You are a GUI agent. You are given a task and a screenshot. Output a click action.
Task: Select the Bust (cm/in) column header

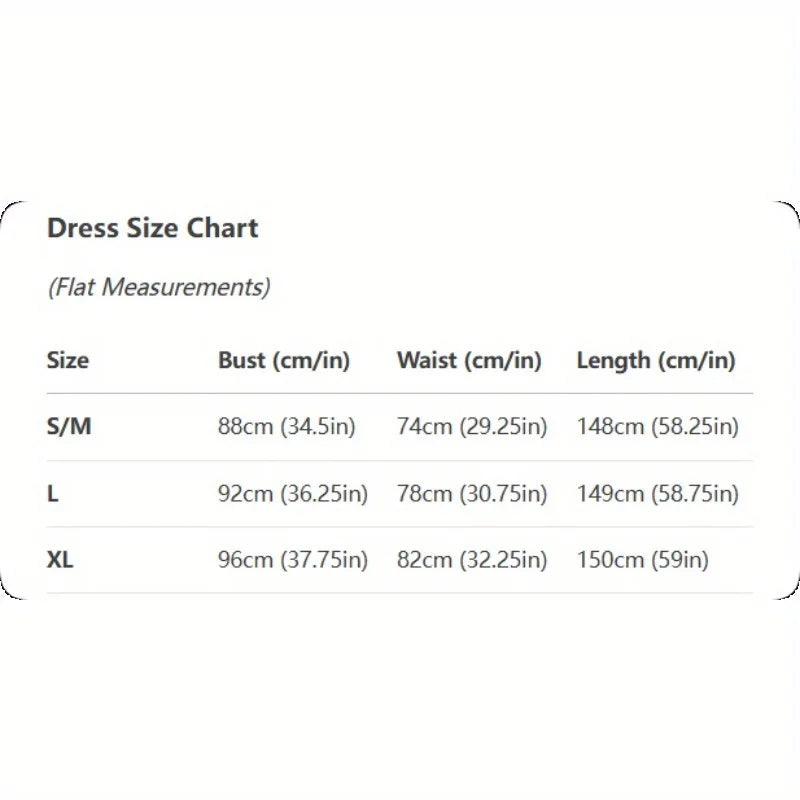click(284, 361)
